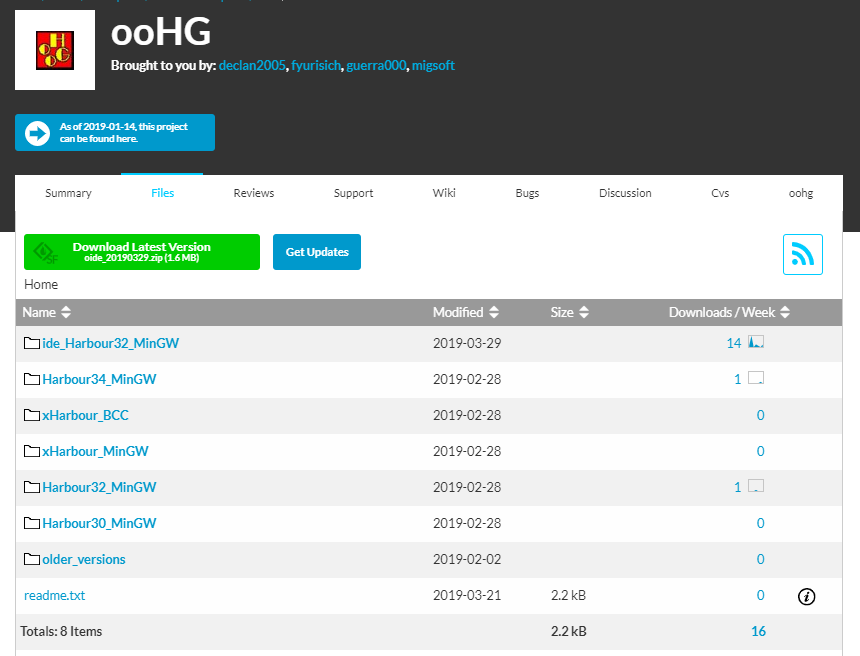Sort file list by Modified arrows
Image resolution: width=860 pixels, height=656 pixels.
click(x=494, y=312)
